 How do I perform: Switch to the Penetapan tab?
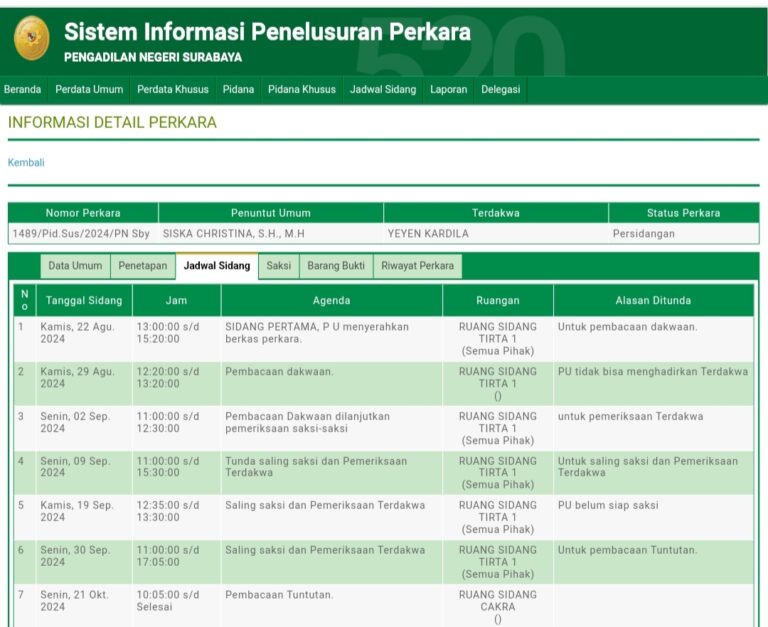(x=143, y=266)
